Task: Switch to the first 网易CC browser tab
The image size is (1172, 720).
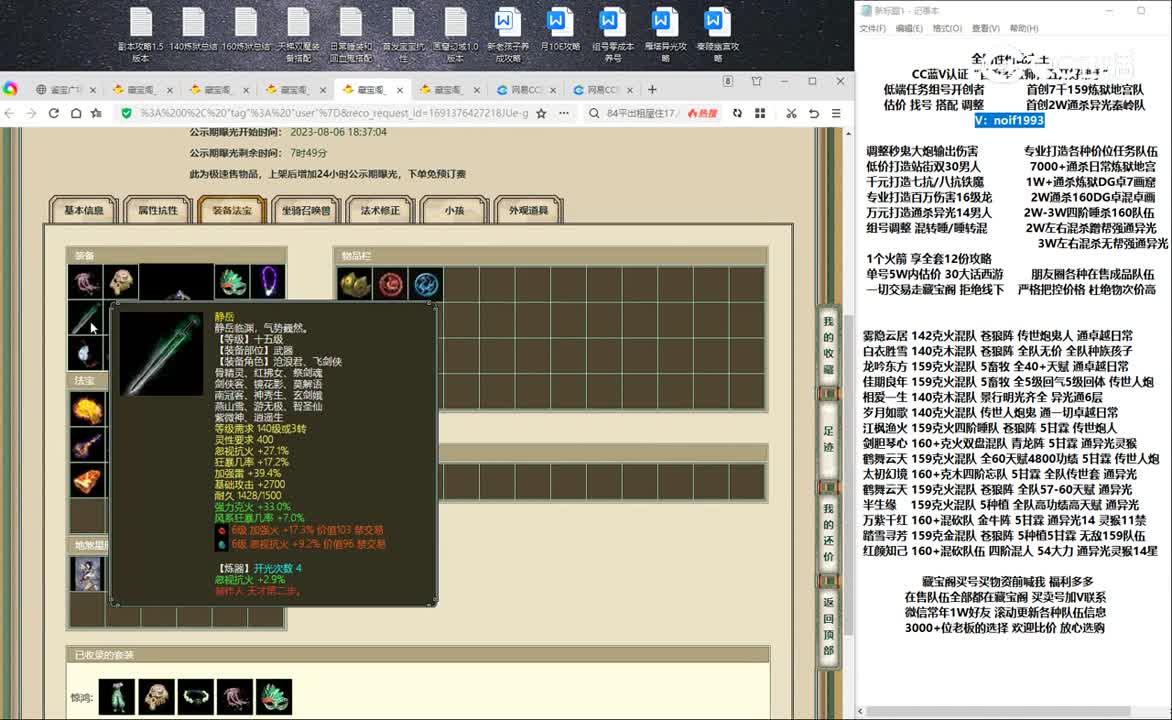Action: click(526, 90)
